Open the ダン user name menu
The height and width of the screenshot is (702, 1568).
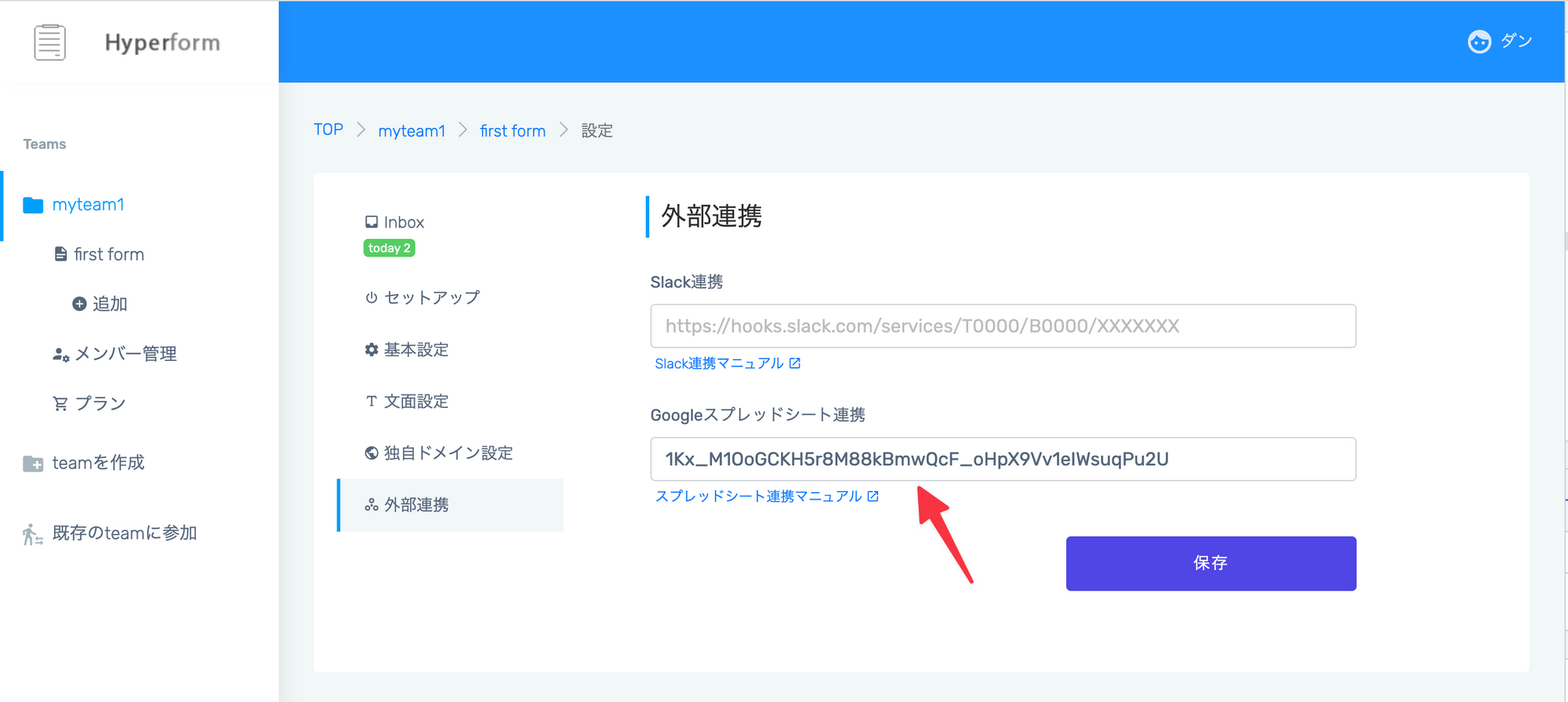(x=1516, y=41)
